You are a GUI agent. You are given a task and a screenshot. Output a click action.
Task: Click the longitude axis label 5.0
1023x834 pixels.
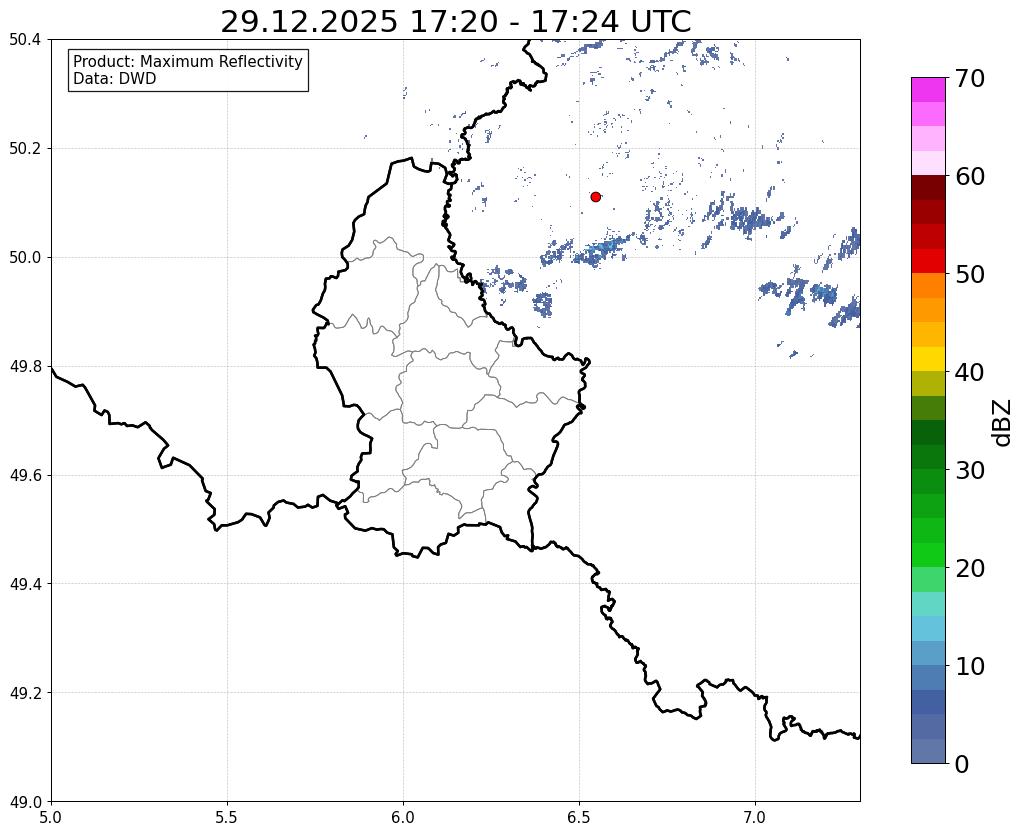pos(51,817)
